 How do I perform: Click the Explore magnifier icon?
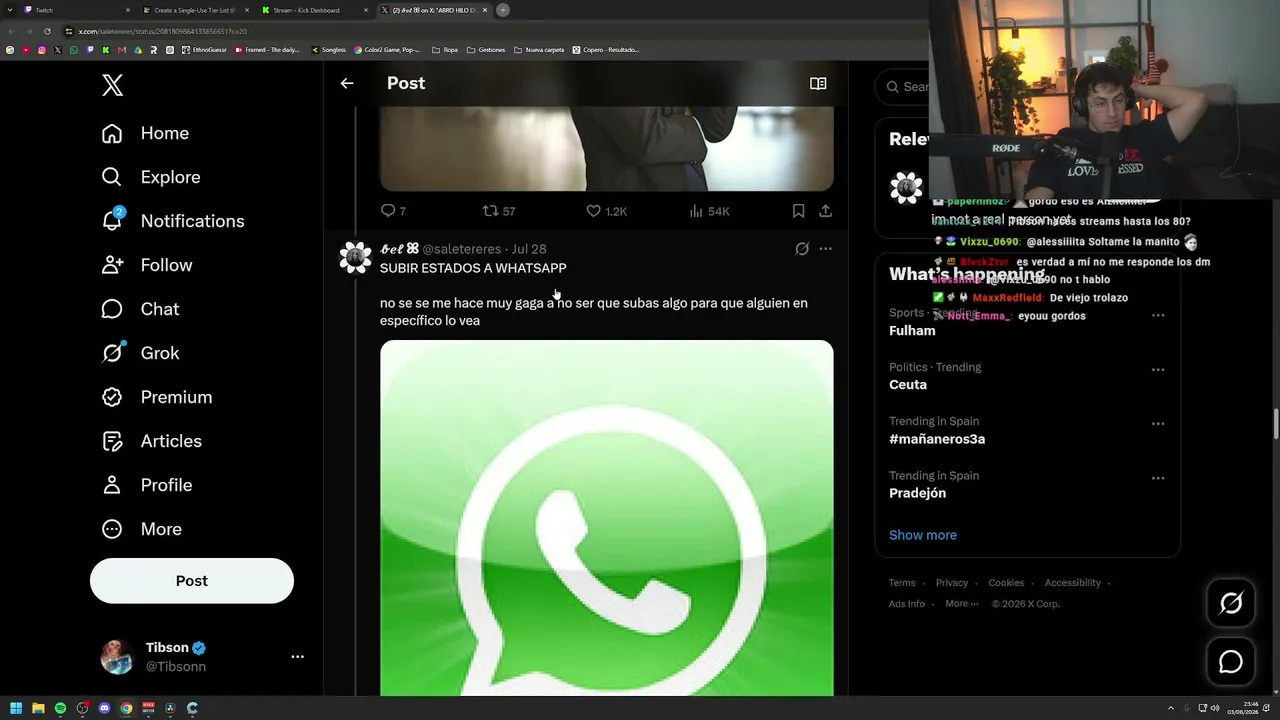pyautogui.click(x=112, y=177)
